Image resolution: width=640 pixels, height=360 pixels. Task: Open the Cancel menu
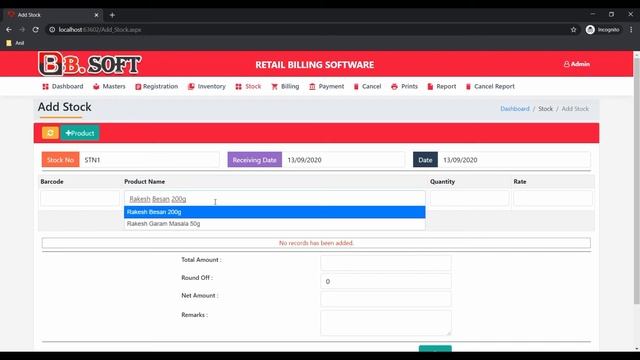point(367,87)
